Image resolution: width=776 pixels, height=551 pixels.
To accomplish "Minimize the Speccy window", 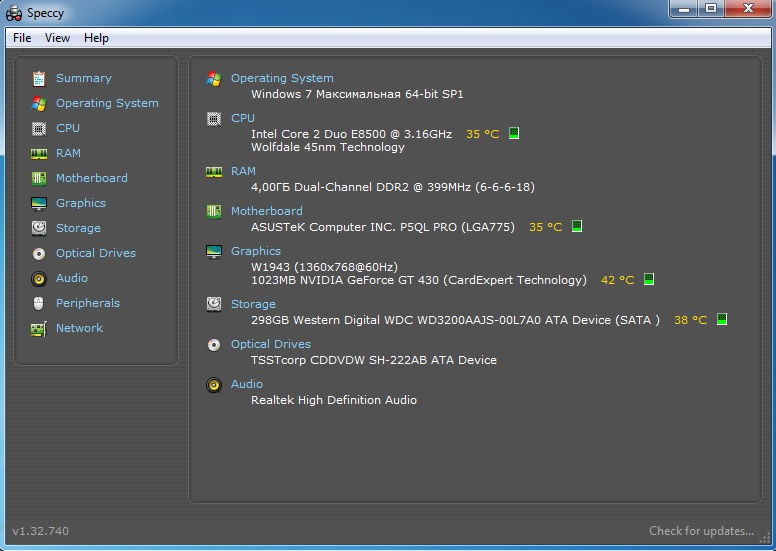I will 684,9.
